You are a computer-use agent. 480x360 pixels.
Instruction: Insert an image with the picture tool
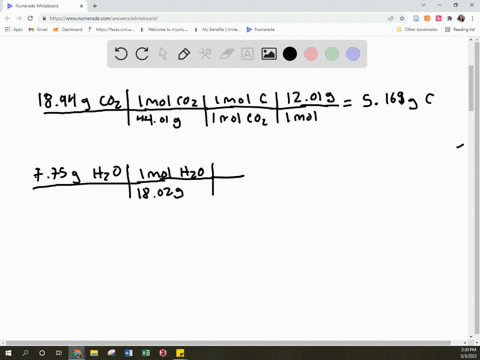269,54
